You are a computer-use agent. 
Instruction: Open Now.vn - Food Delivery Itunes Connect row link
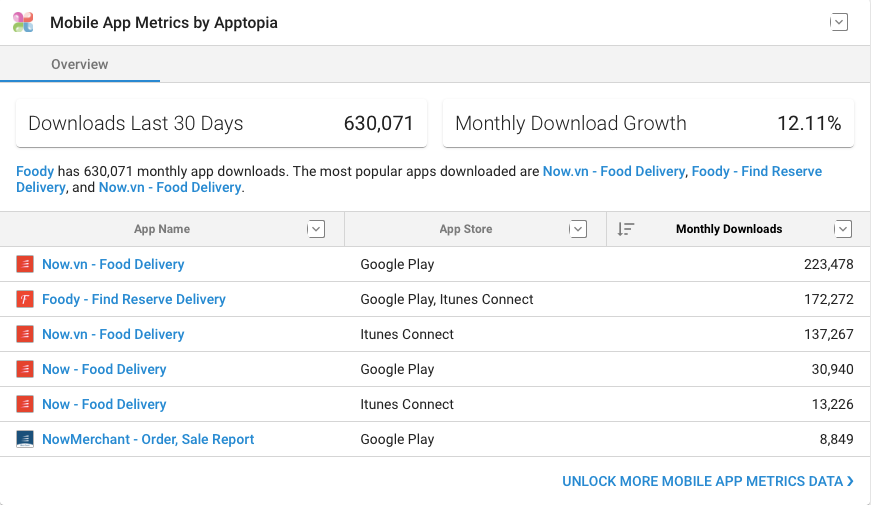coord(113,334)
